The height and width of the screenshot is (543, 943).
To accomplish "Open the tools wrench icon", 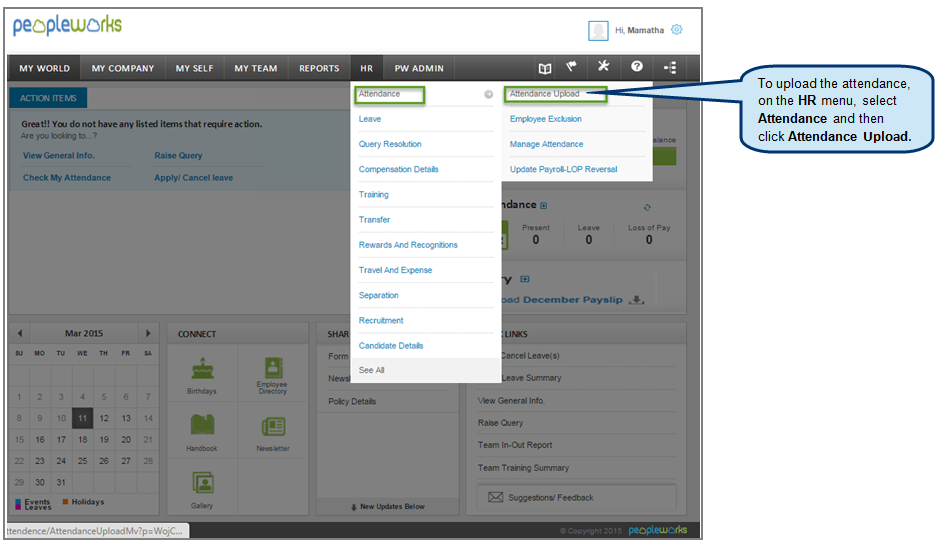I will tap(603, 66).
